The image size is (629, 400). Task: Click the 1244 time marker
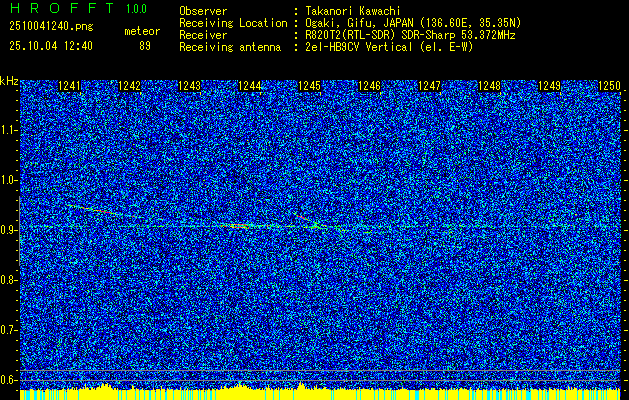pyautogui.click(x=250, y=86)
